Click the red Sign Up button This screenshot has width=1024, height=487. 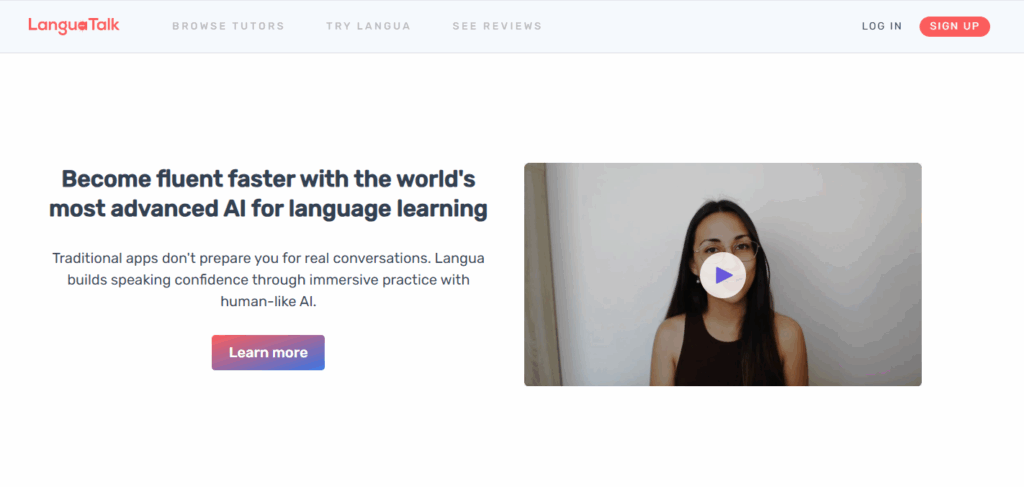tap(954, 26)
